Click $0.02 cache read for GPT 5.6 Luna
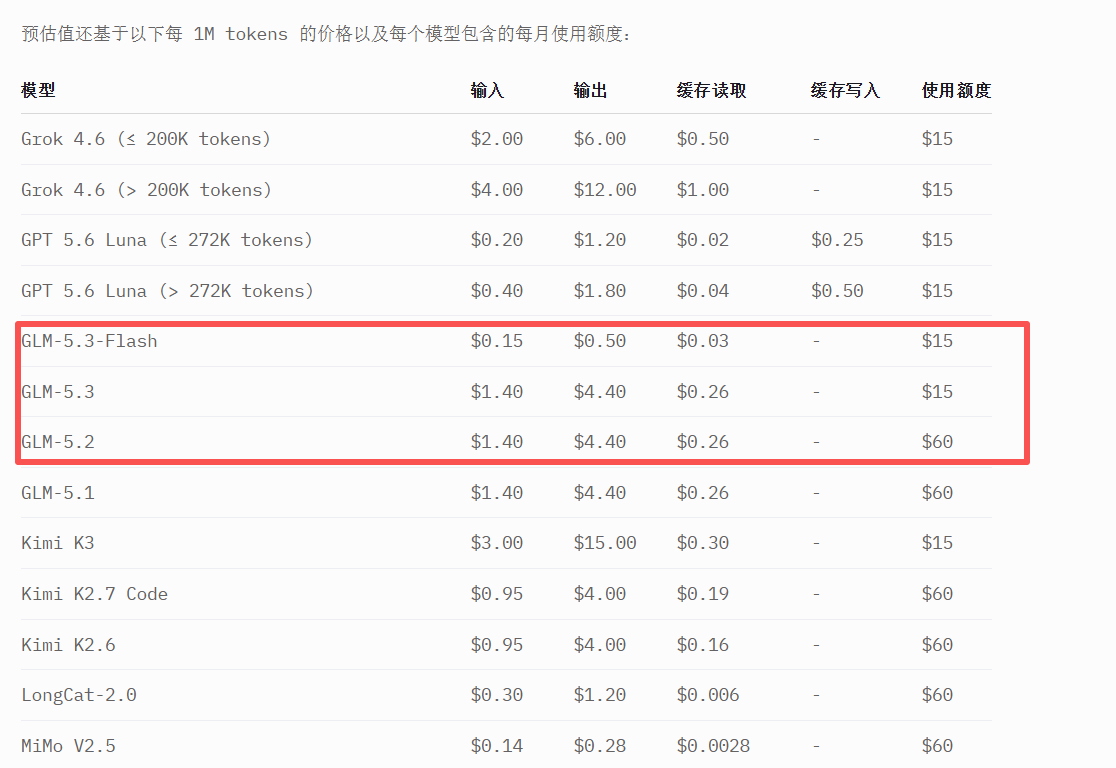 702,240
